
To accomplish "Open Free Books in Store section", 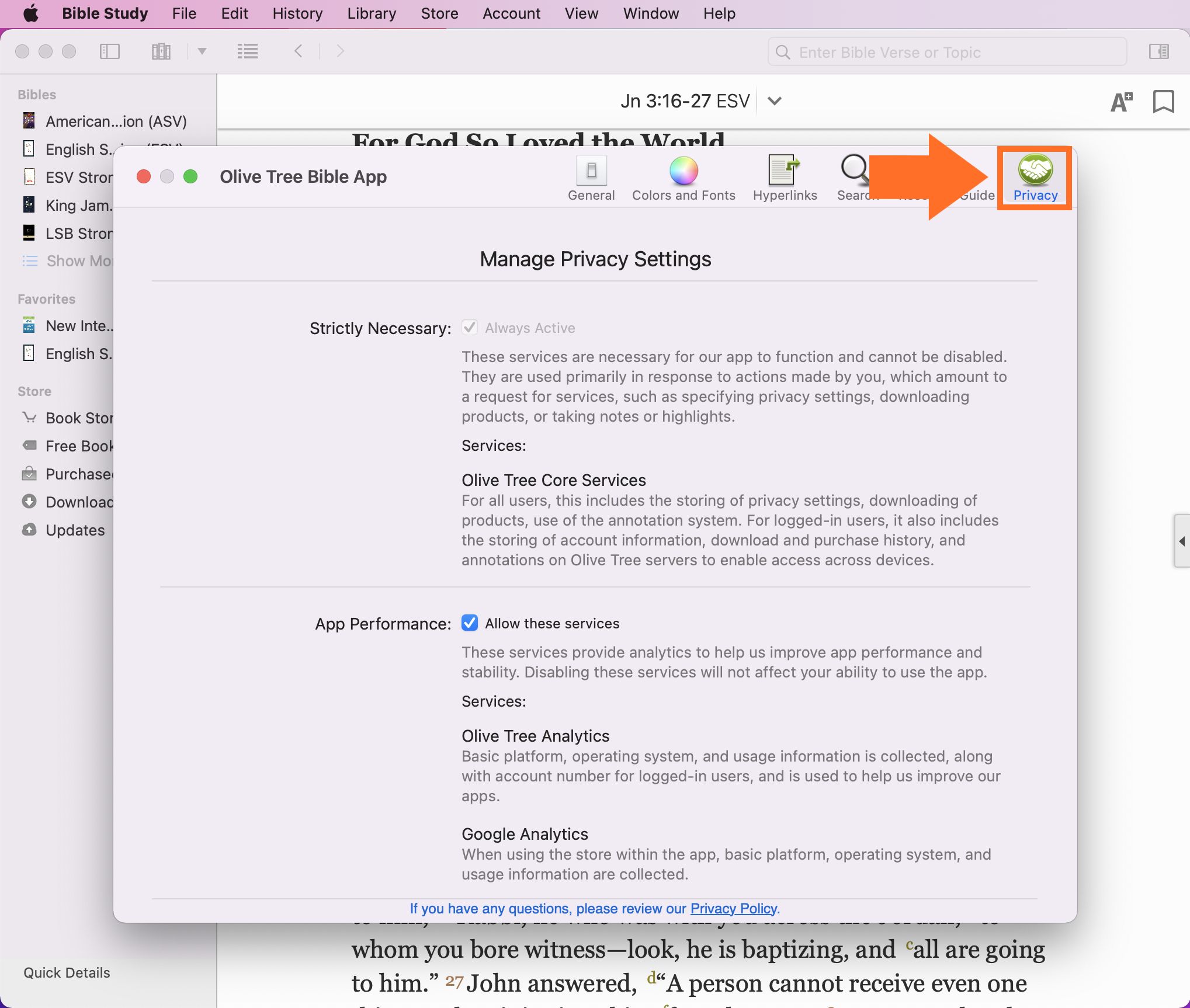I will coord(68,446).
